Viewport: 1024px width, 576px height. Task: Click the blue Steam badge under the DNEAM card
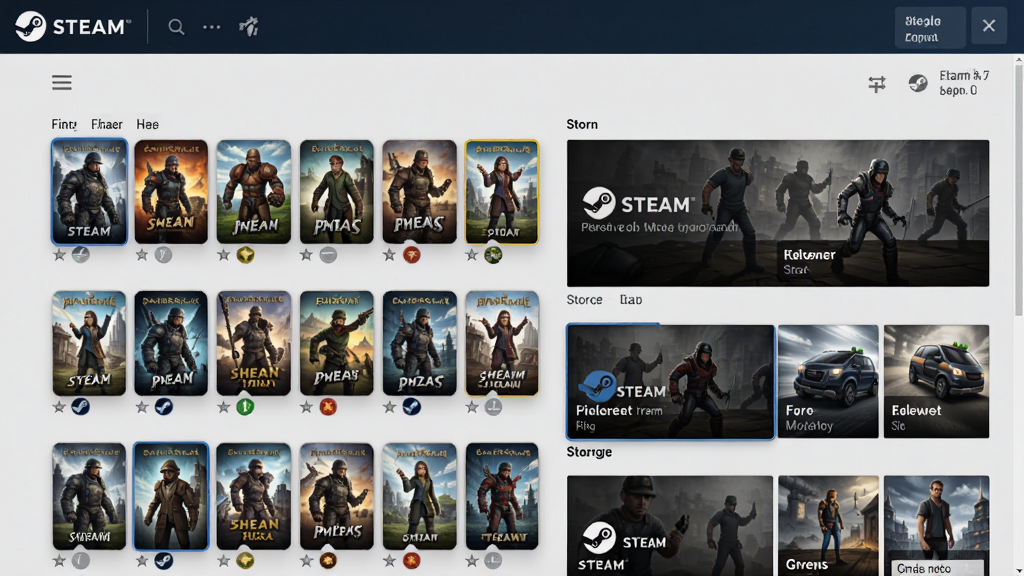(x=163, y=406)
